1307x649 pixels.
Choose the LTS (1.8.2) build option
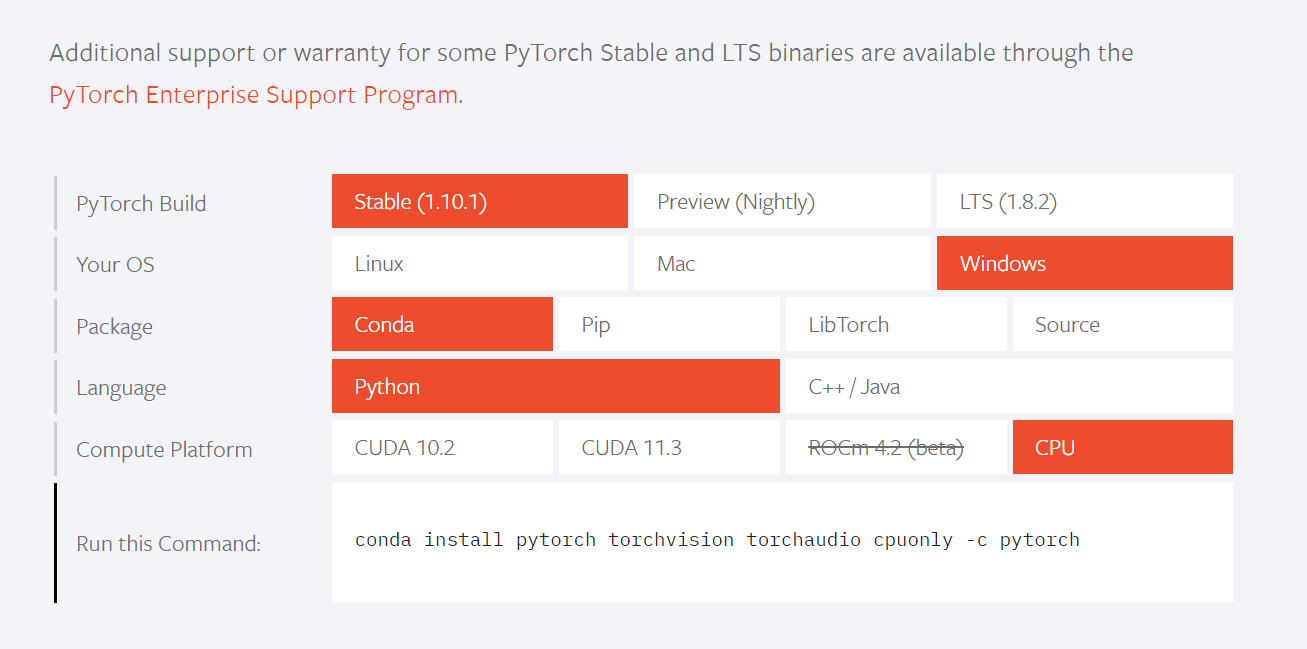(1084, 201)
